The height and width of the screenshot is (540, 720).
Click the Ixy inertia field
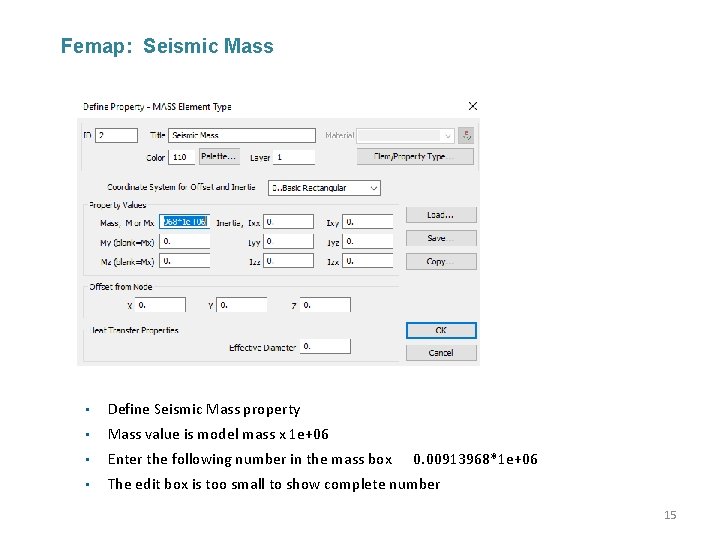pyautogui.click(x=368, y=222)
